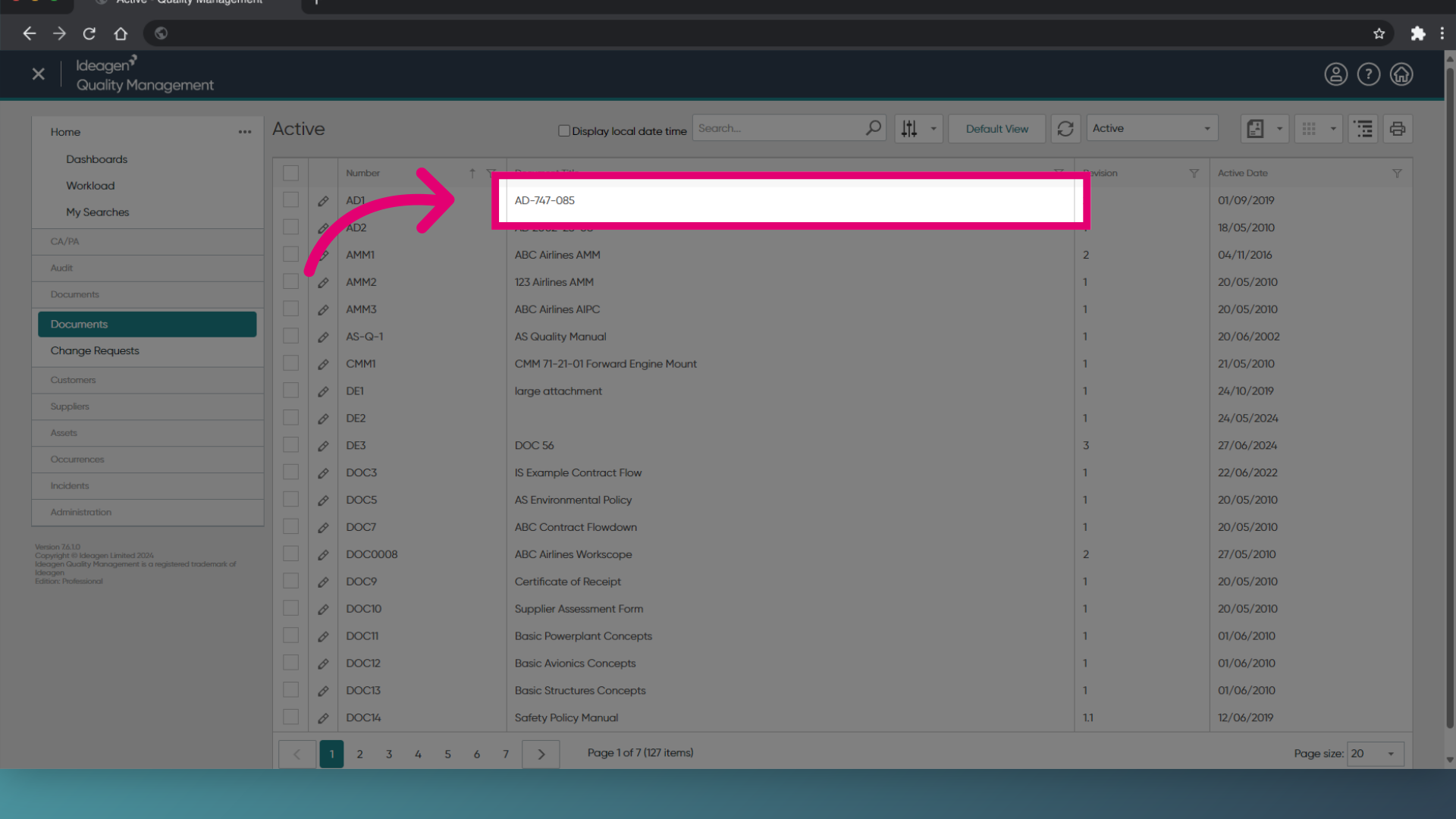This screenshot has height=819, width=1456.
Task: Open My Searches from the sidebar
Action: coord(97,212)
